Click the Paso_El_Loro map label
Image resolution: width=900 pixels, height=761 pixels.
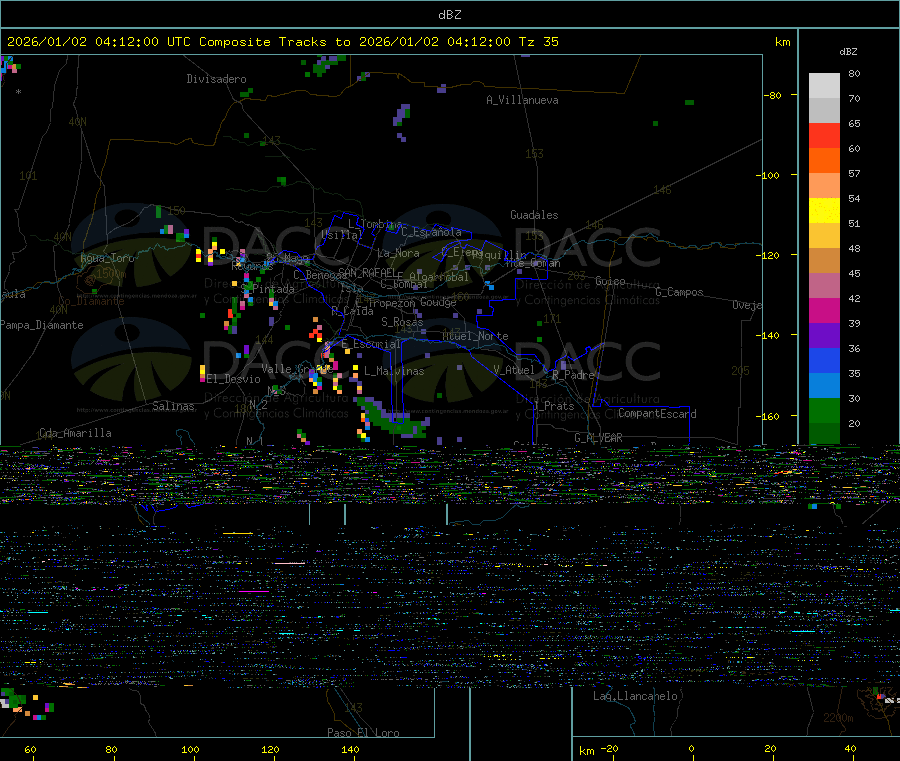coord(363,733)
